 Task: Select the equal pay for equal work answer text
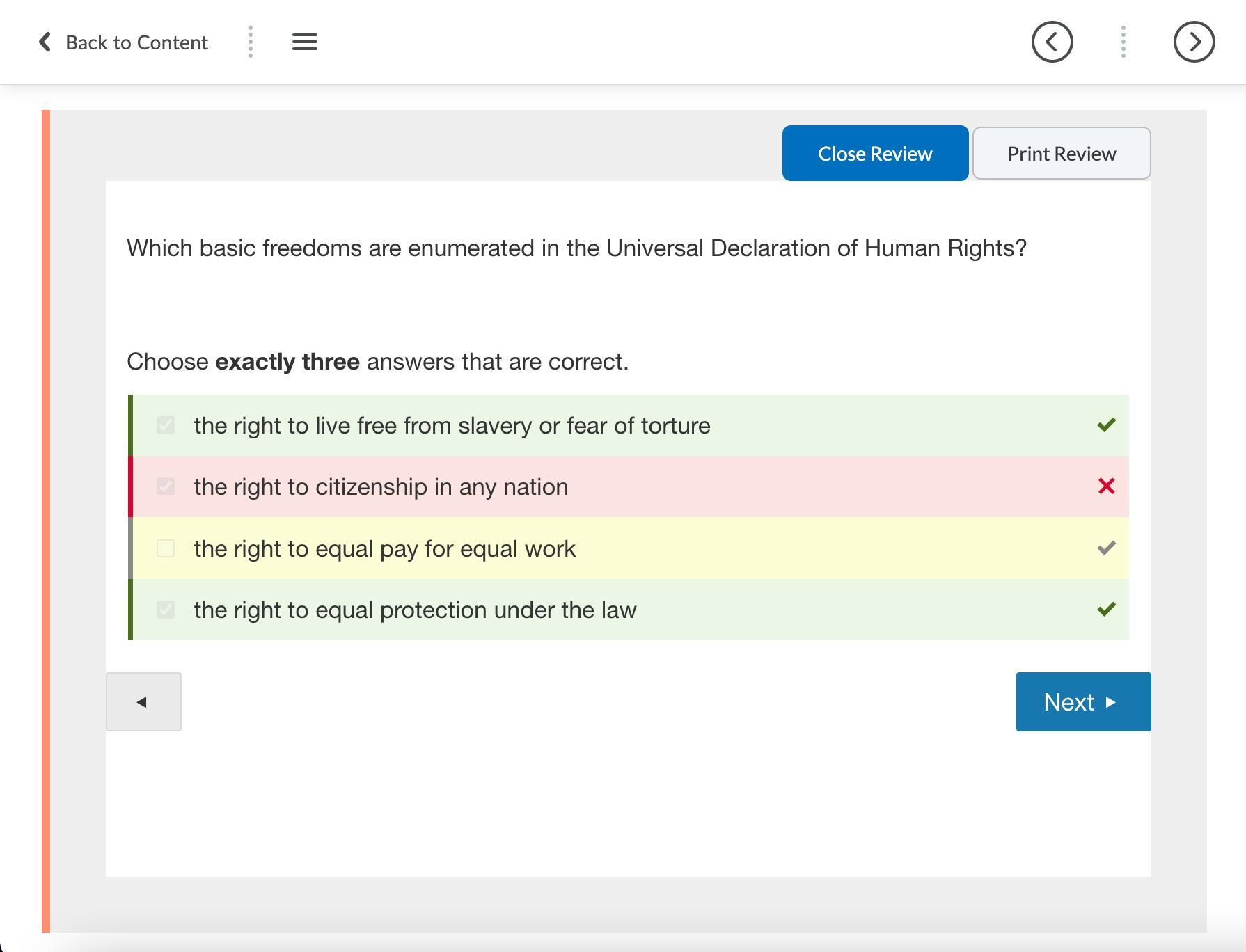384,548
